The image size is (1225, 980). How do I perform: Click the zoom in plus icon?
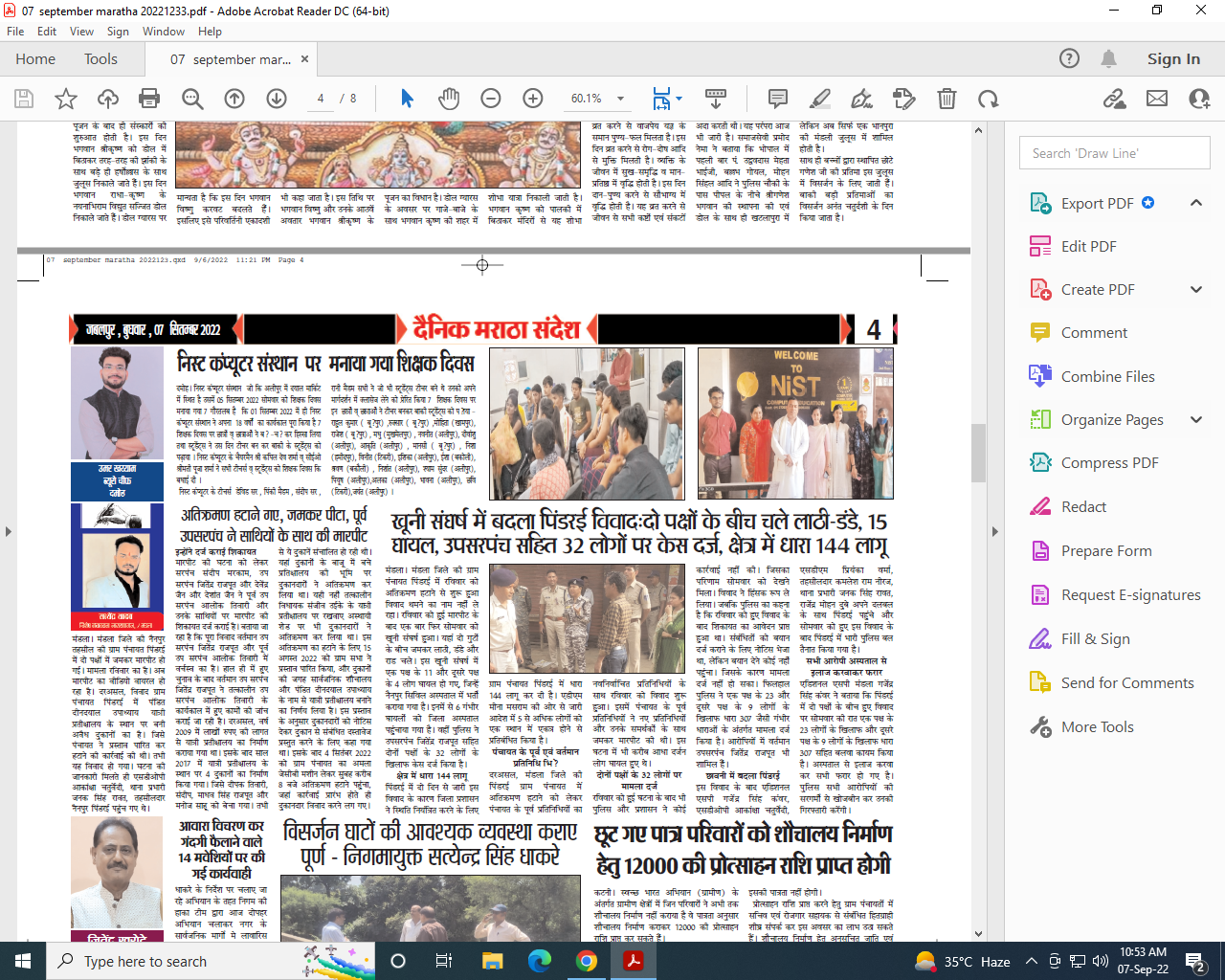point(533,99)
